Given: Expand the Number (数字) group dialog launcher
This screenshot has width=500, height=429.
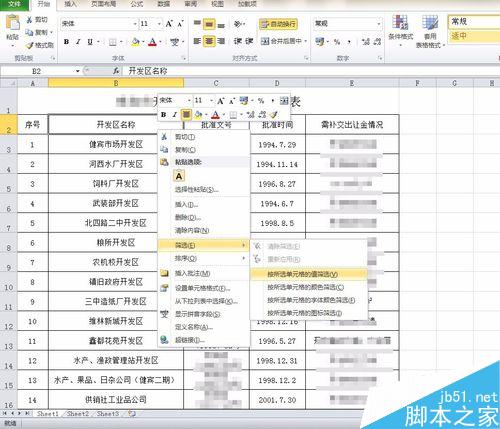Looking at the screenshot, I should [380, 58].
